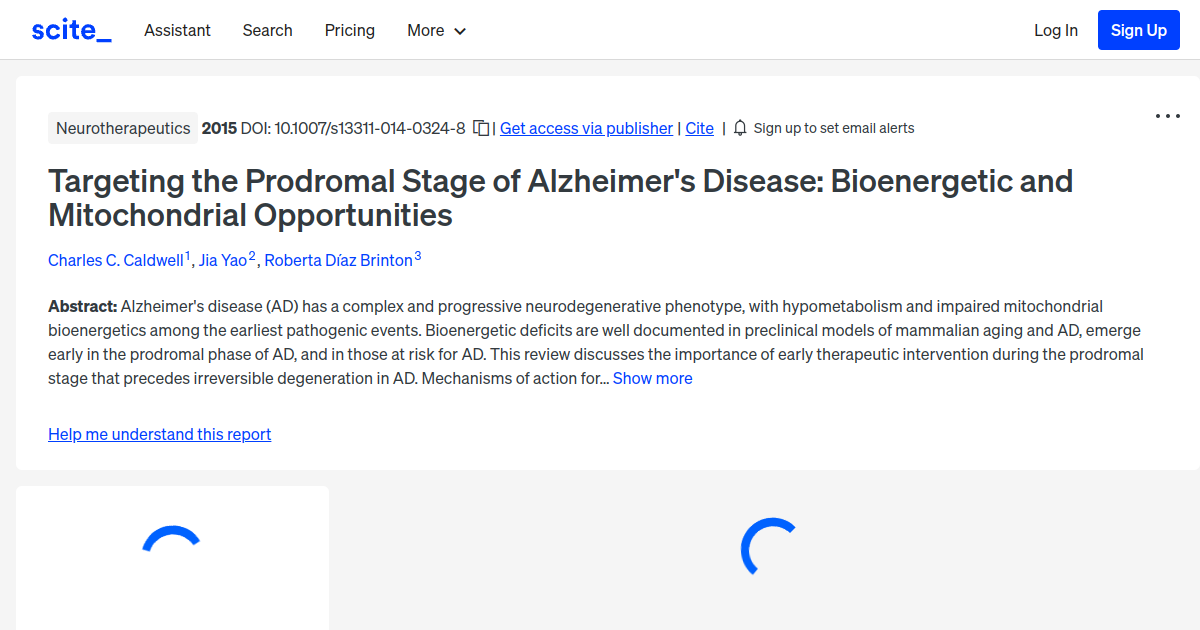The image size is (1200, 630).
Task: Click Help me understand this report
Action: pos(159,434)
